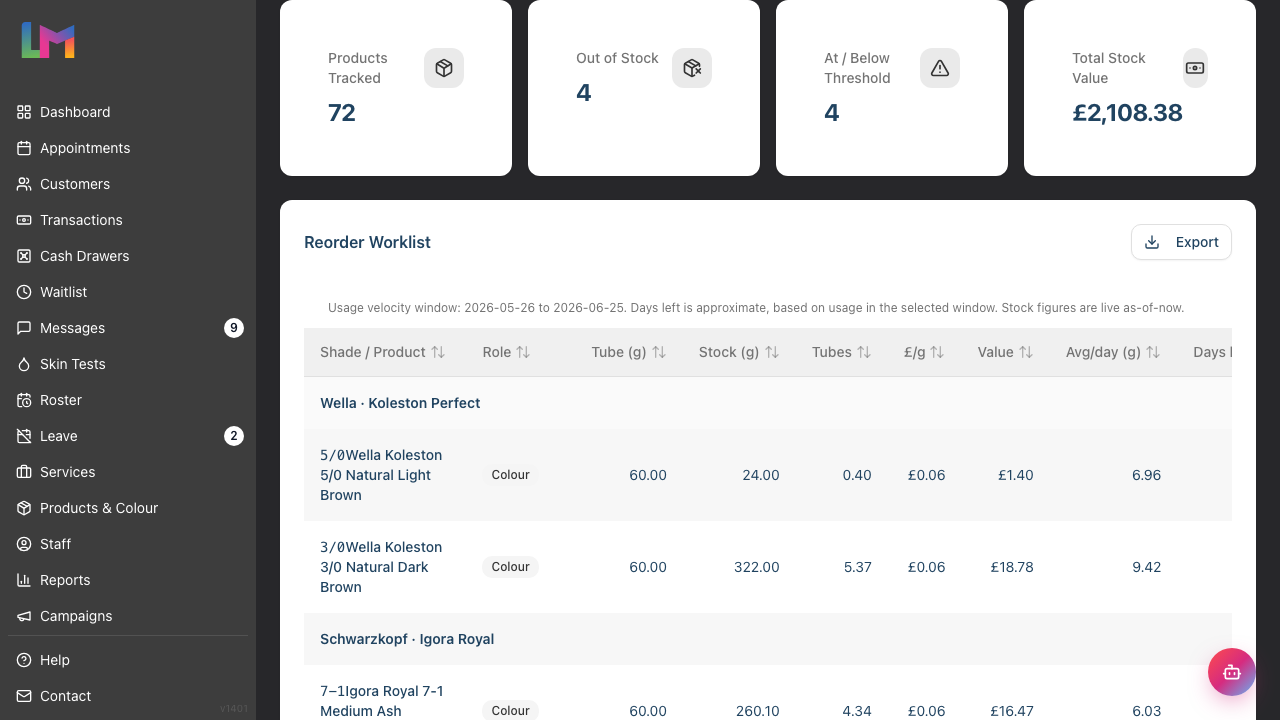Click the Staff user circle icon

(24, 544)
